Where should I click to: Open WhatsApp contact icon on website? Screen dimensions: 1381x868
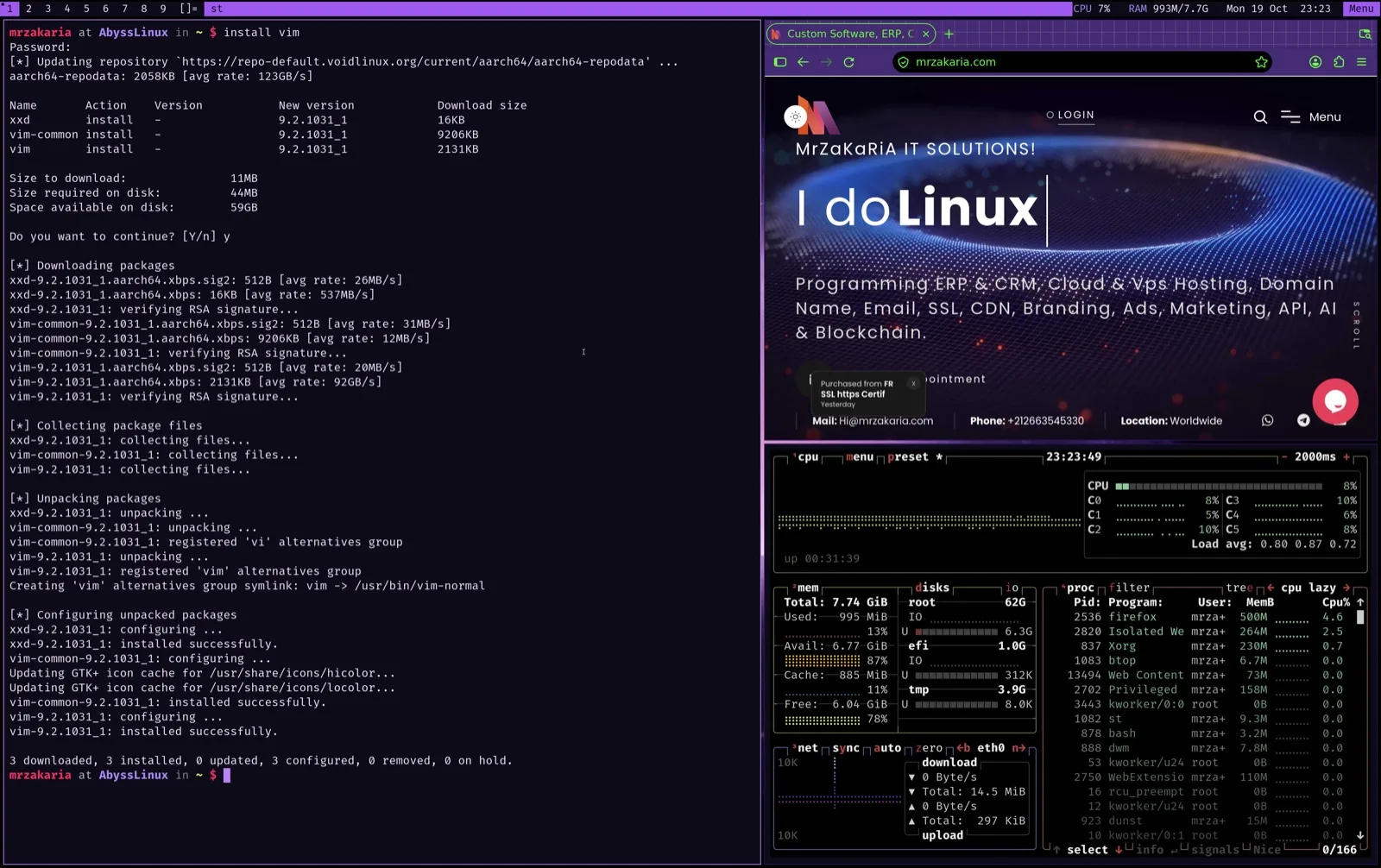pyautogui.click(x=1267, y=420)
